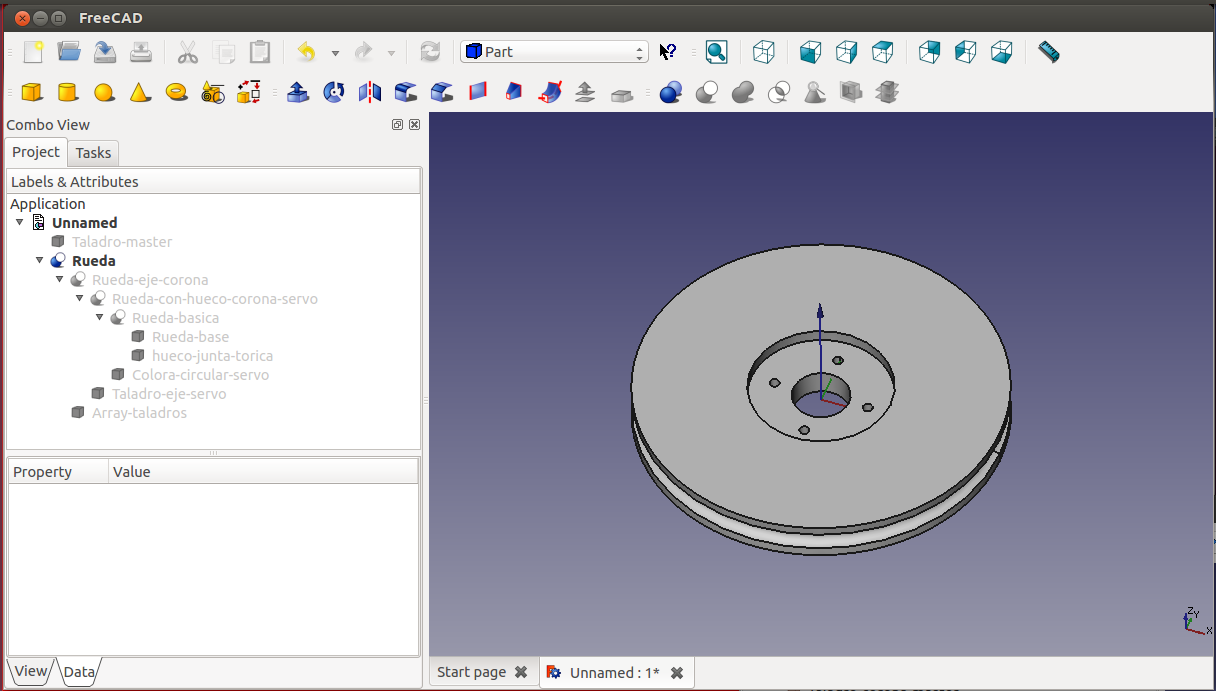The height and width of the screenshot is (691, 1216).
Task: Open the undo history dropdown arrow
Action: click(x=335, y=53)
